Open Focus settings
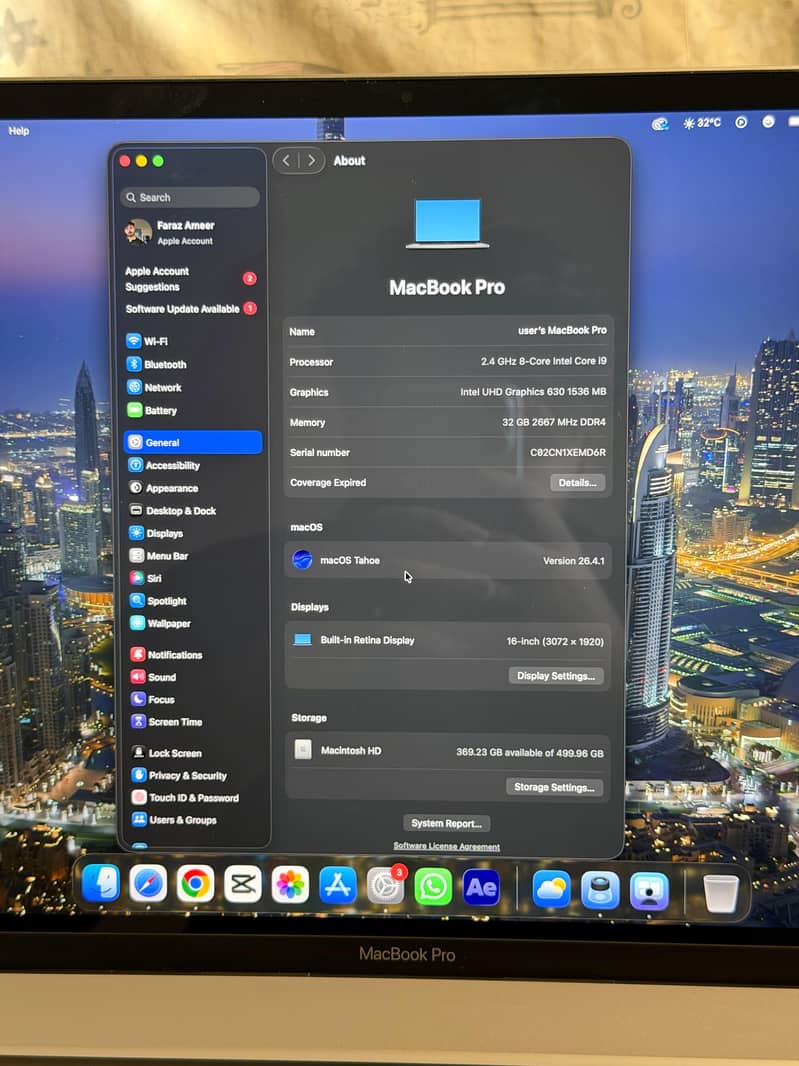 [153, 700]
